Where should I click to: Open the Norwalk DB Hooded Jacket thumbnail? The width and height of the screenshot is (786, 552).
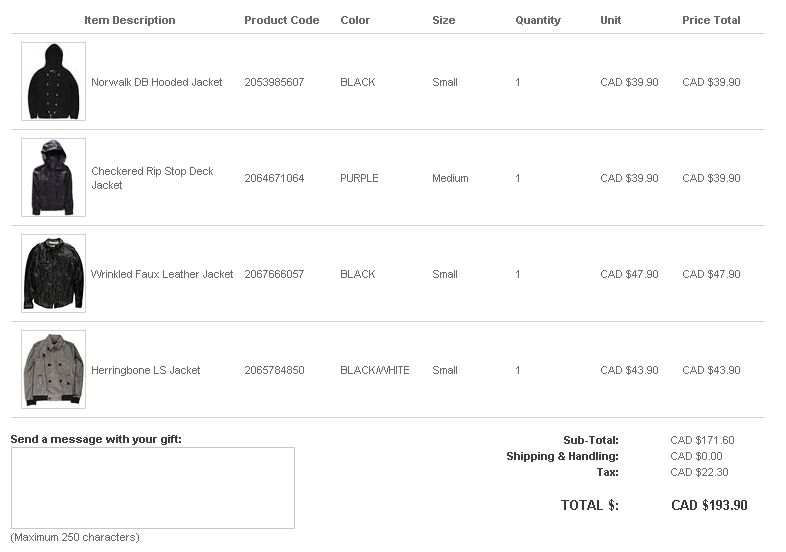54,81
